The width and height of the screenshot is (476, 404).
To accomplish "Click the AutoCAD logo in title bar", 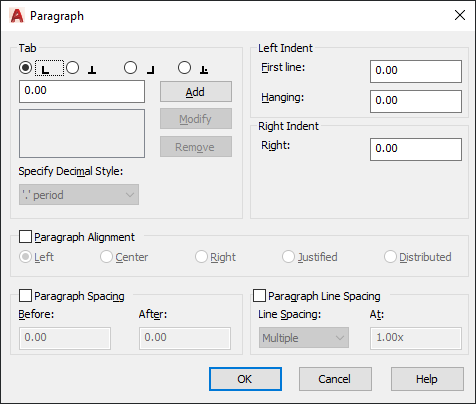I will point(17,16).
